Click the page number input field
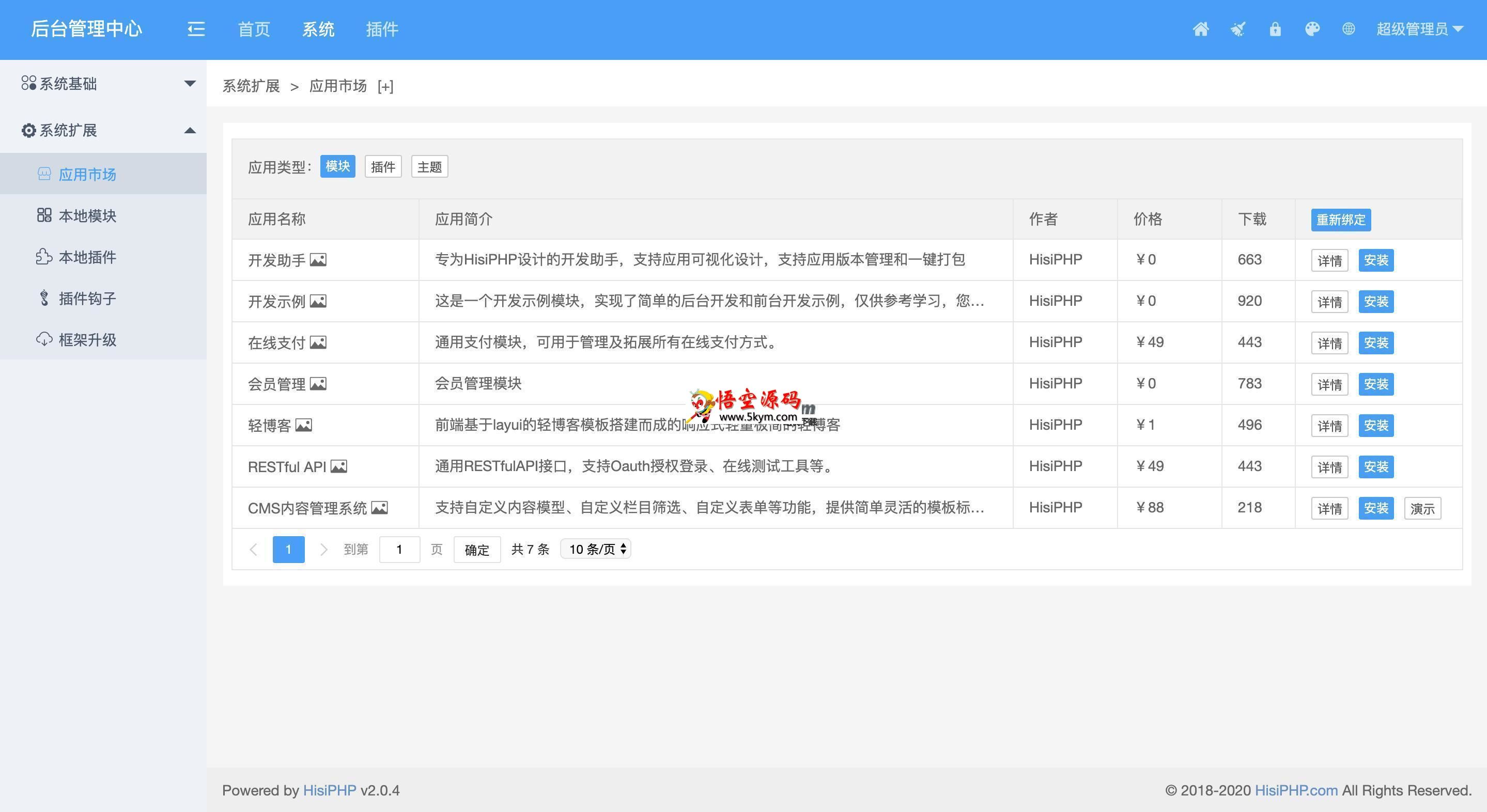 399,550
